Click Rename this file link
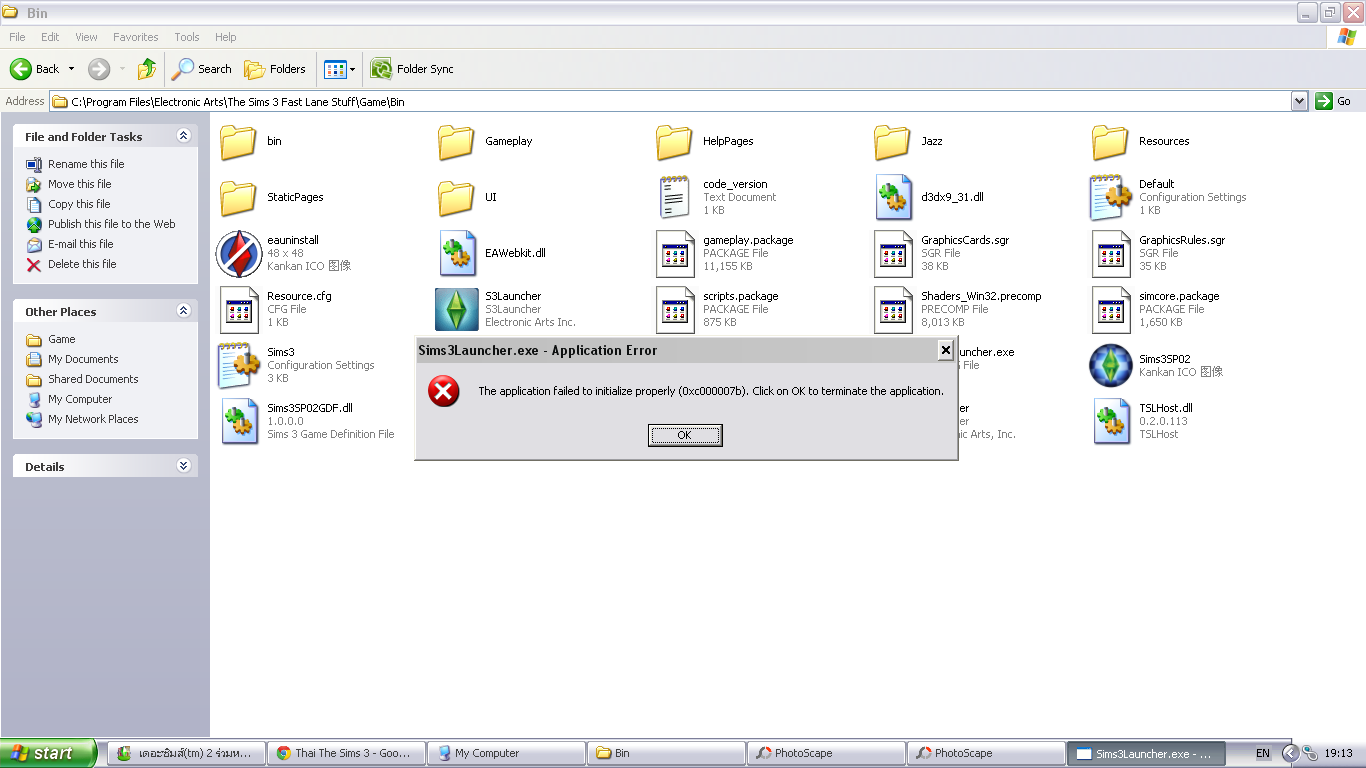 pos(86,164)
